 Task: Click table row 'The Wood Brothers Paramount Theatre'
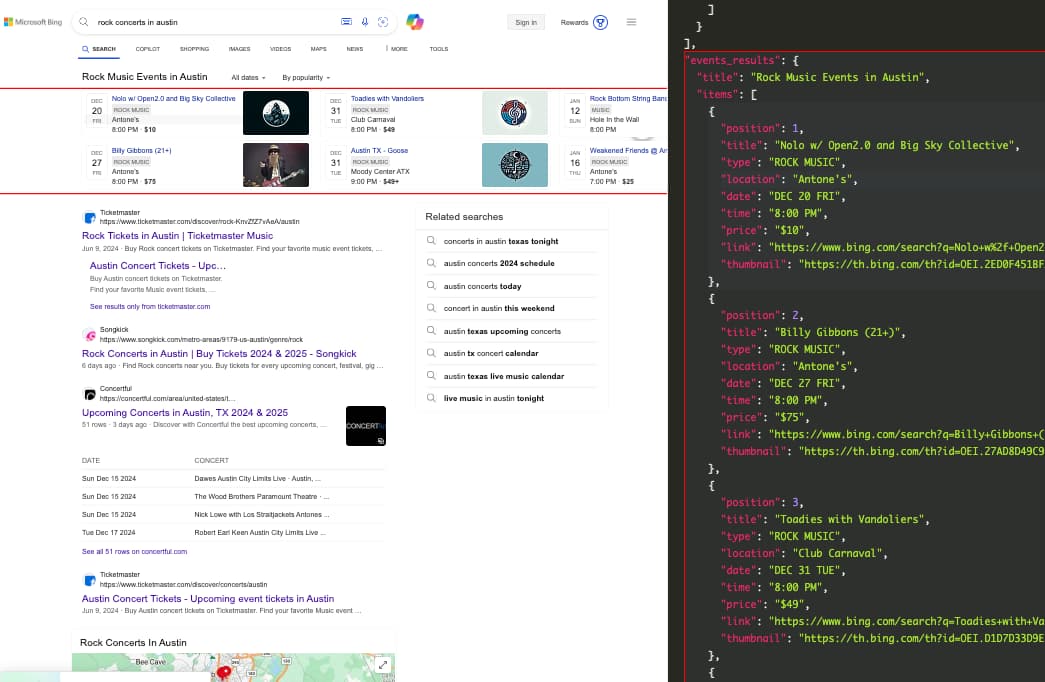pos(233,497)
